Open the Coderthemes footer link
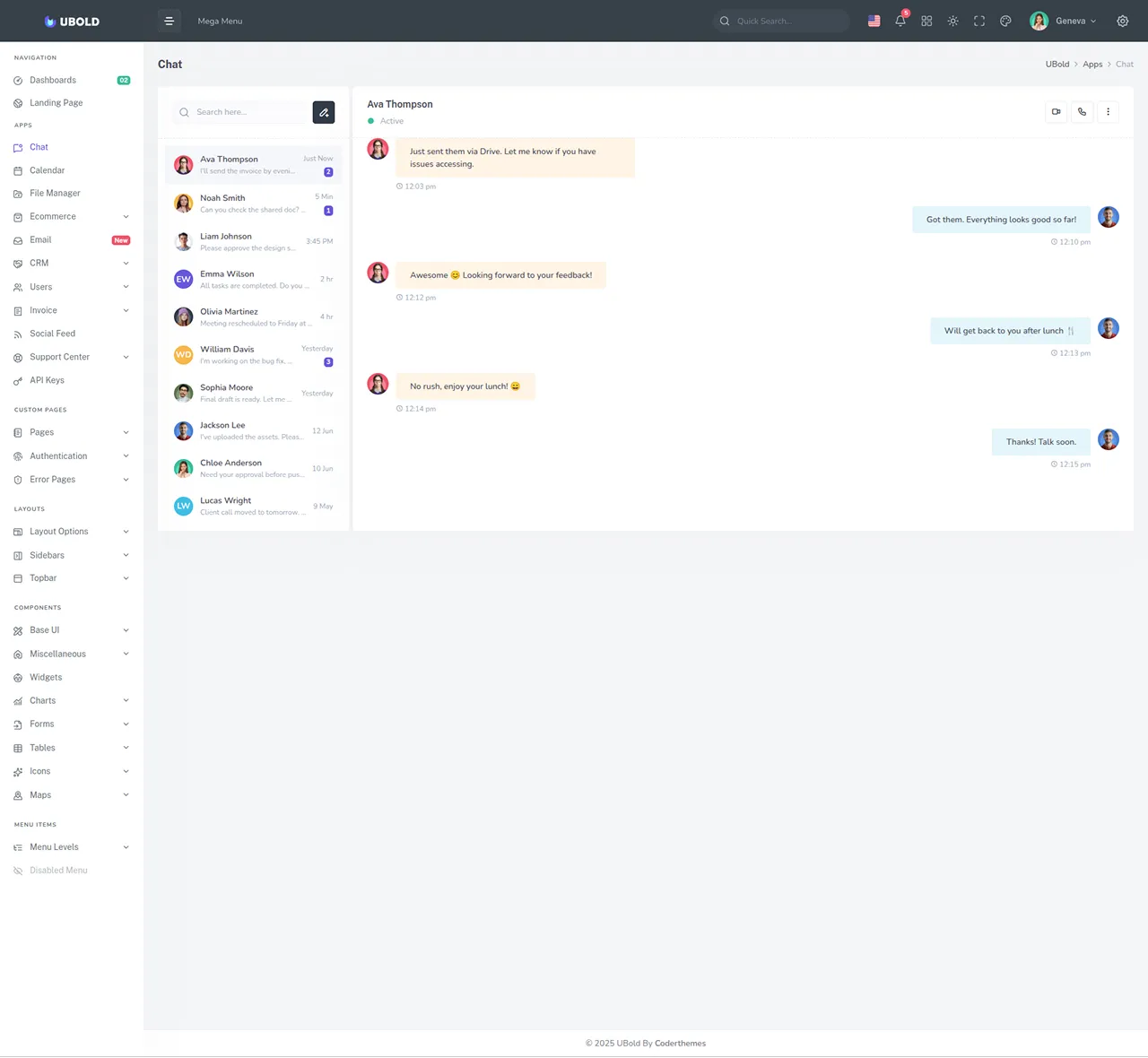Viewport: 1148px width, 1058px height. point(680,1044)
